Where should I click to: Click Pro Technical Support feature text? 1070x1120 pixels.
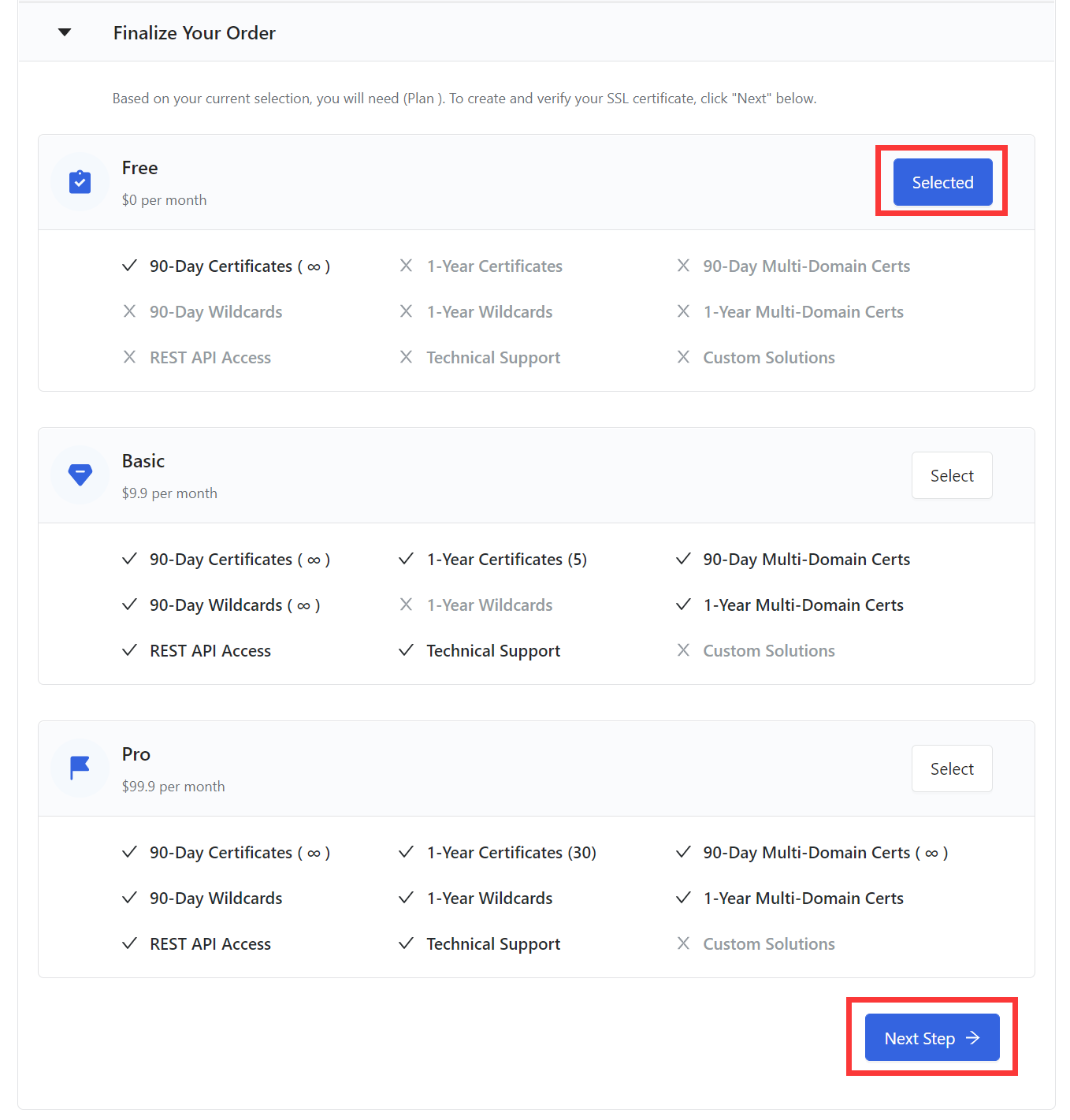pyautogui.click(x=493, y=943)
